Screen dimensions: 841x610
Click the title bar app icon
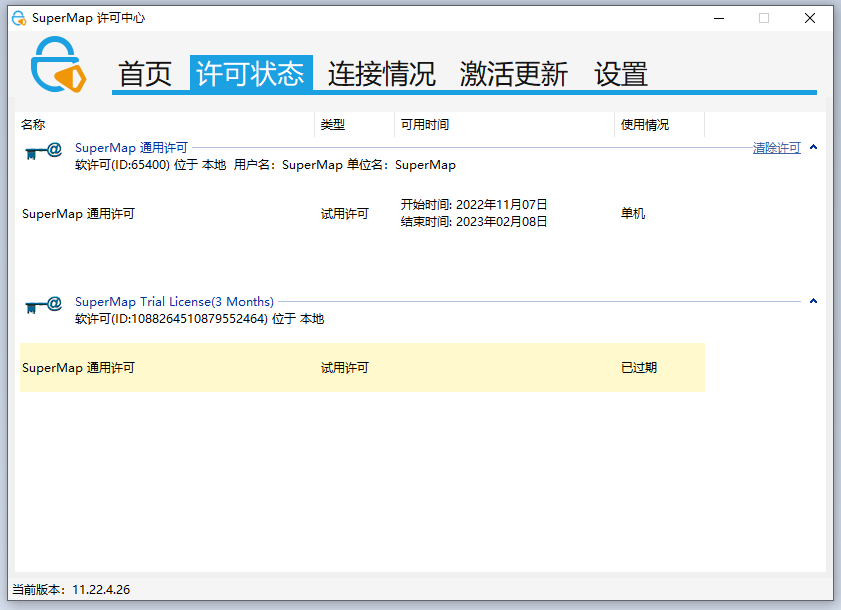click(19, 18)
